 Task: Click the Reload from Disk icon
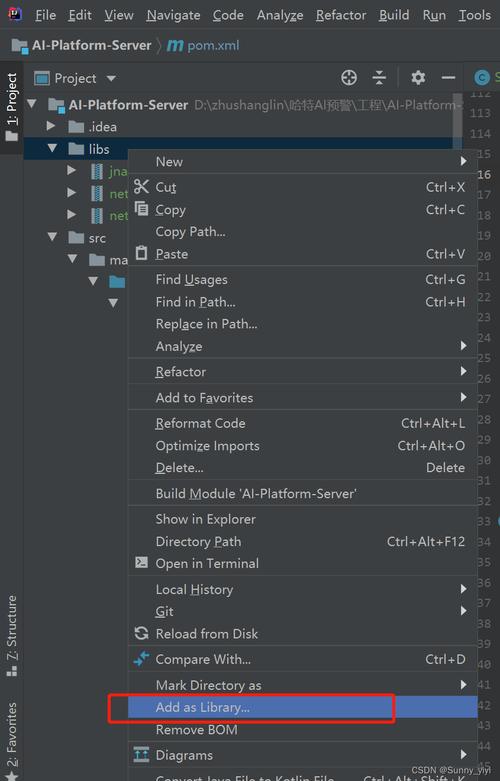pos(141,633)
